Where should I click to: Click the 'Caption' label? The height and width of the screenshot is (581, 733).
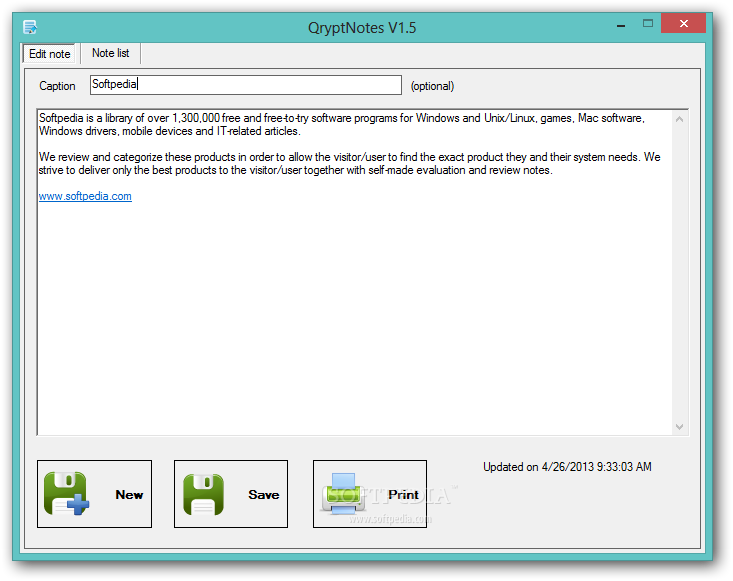click(57, 86)
